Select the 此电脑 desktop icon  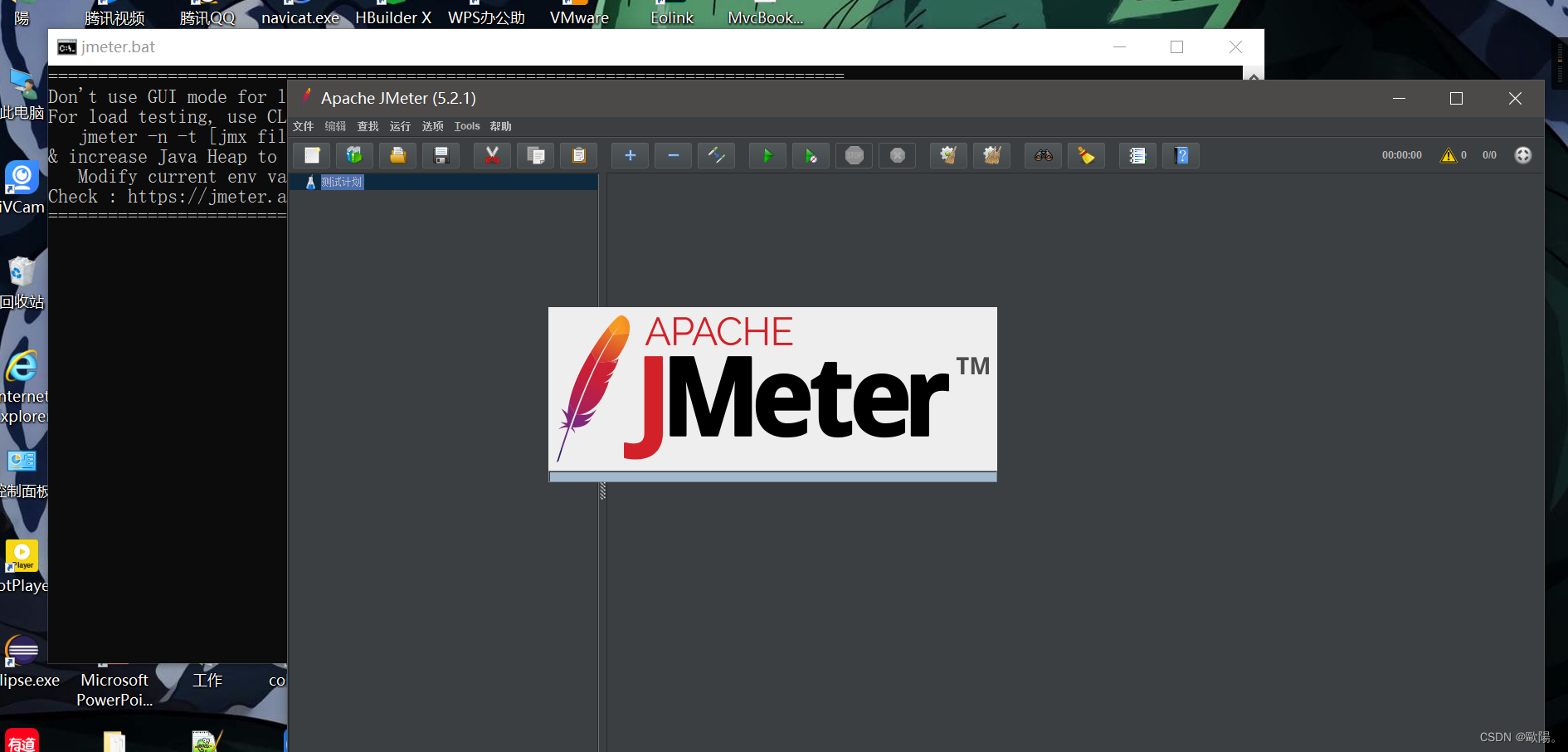[x=22, y=93]
